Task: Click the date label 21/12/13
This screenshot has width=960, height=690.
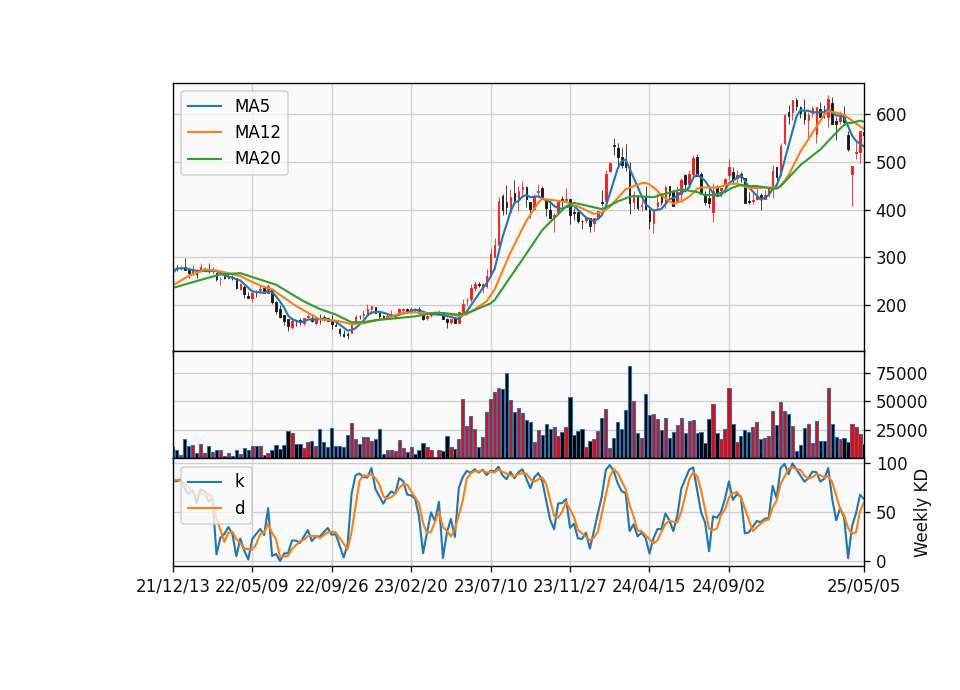Action: pos(173,586)
